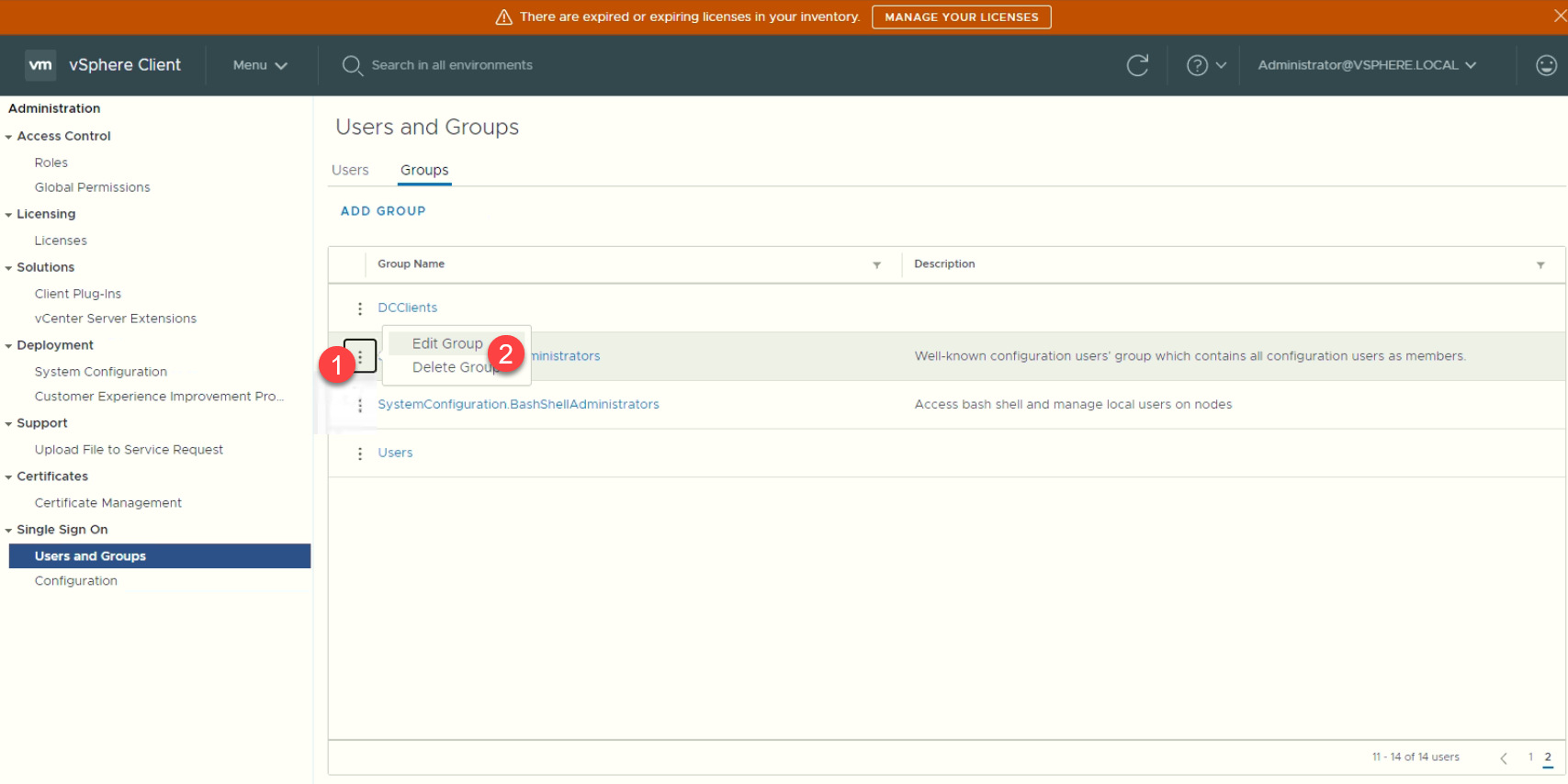Open the Users group link
Viewport: 1568px width, 784px height.
[395, 453]
